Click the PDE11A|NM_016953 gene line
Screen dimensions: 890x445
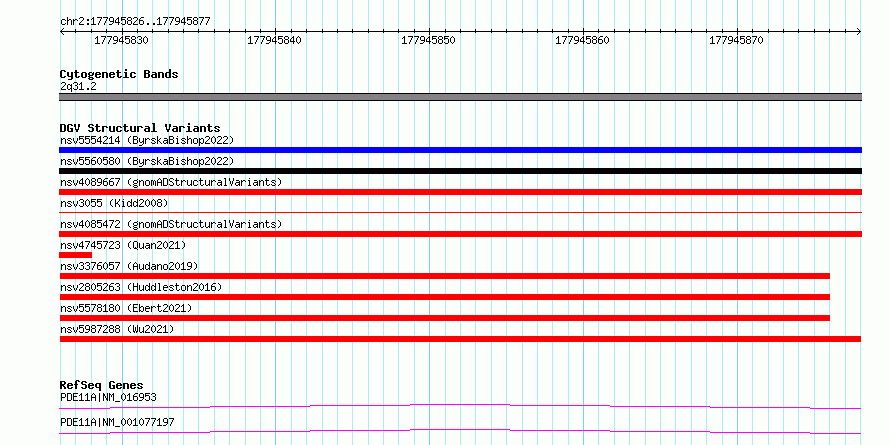tap(460, 406)
